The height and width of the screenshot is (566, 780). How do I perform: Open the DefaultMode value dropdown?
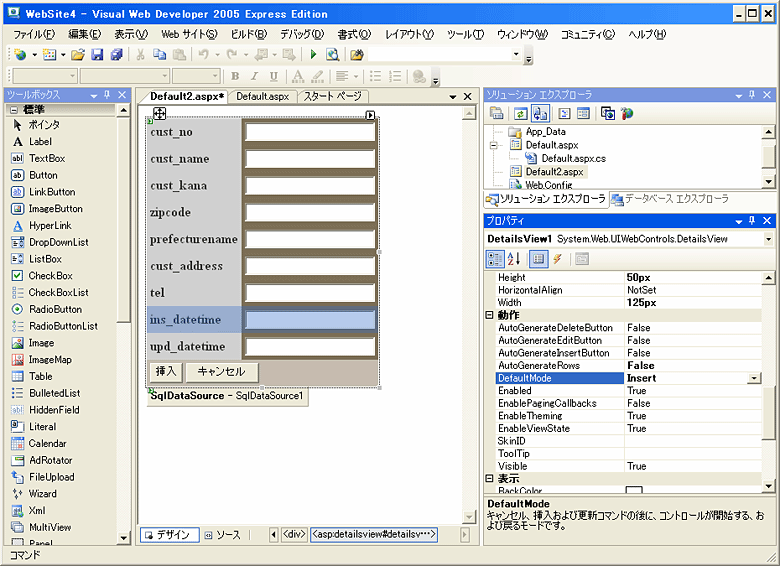[753, 379]
